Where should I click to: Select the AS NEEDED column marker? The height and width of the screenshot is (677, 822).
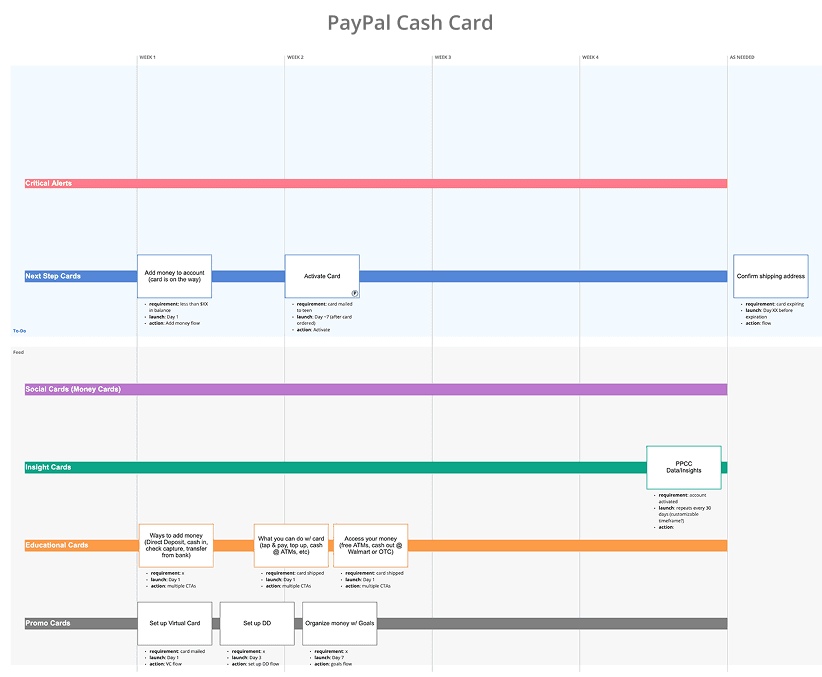(x=742, y=57)
